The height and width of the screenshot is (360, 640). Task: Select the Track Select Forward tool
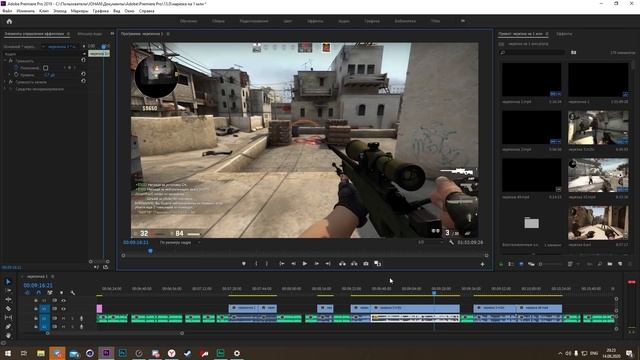8,290
